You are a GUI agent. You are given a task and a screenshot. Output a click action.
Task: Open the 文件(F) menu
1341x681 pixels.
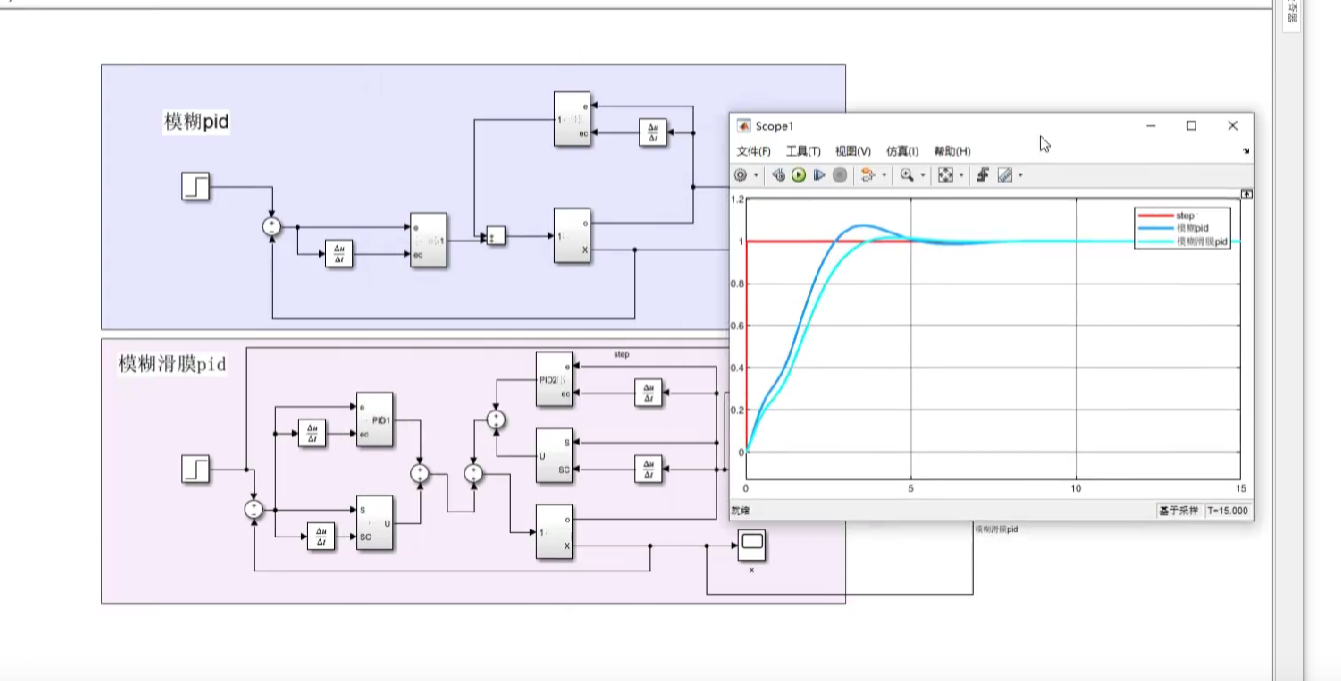753,151
